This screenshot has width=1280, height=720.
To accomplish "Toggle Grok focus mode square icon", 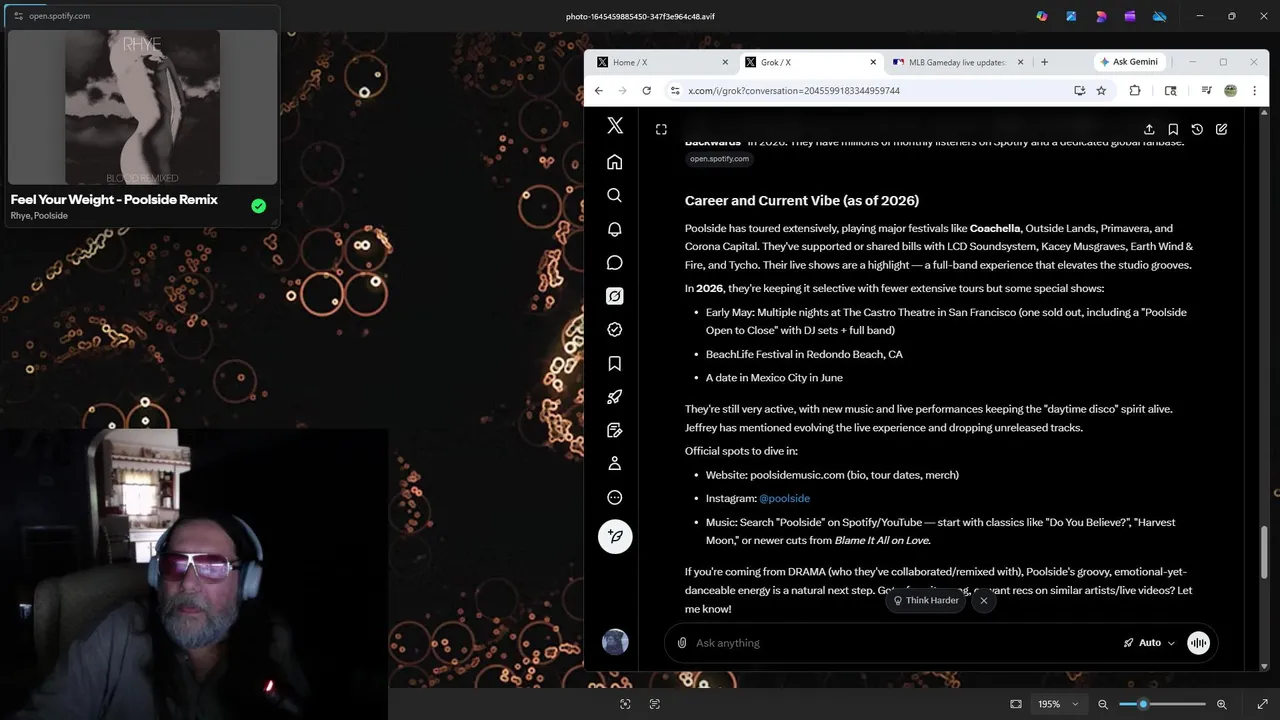I will tap(661, 129).
